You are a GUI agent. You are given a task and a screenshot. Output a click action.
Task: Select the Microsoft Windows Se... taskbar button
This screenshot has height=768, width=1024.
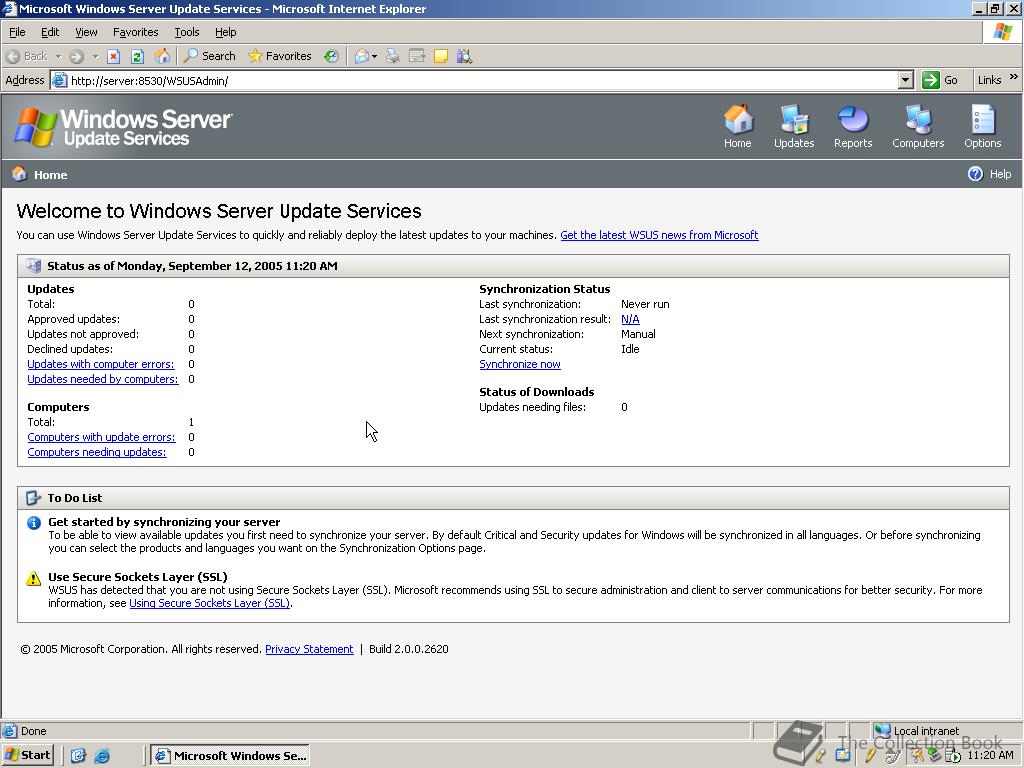point(230,756)
